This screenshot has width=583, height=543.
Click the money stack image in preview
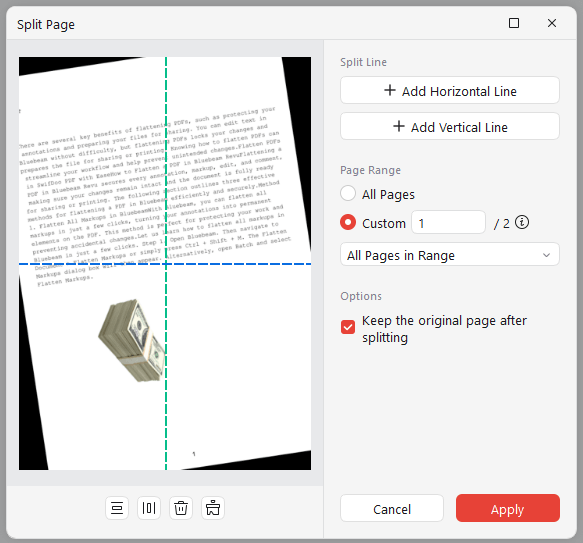click(x=132, y=341)
